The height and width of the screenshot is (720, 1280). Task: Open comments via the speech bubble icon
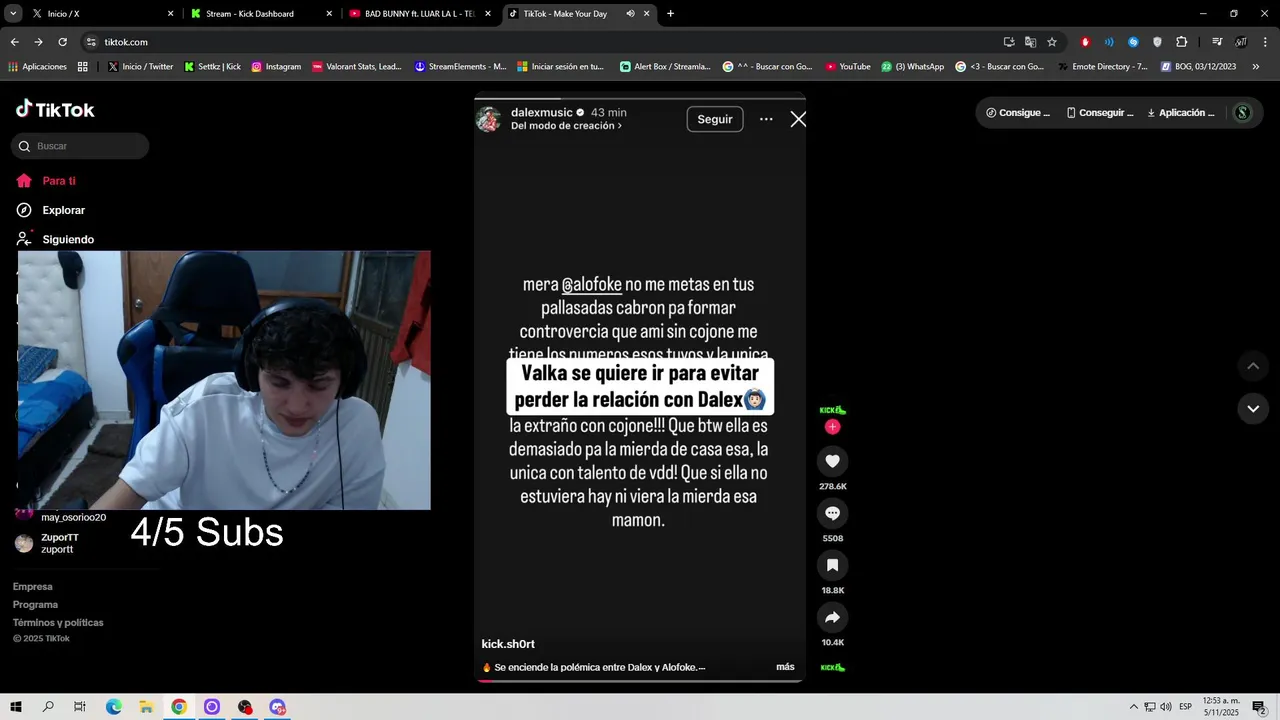click(832, 513)
